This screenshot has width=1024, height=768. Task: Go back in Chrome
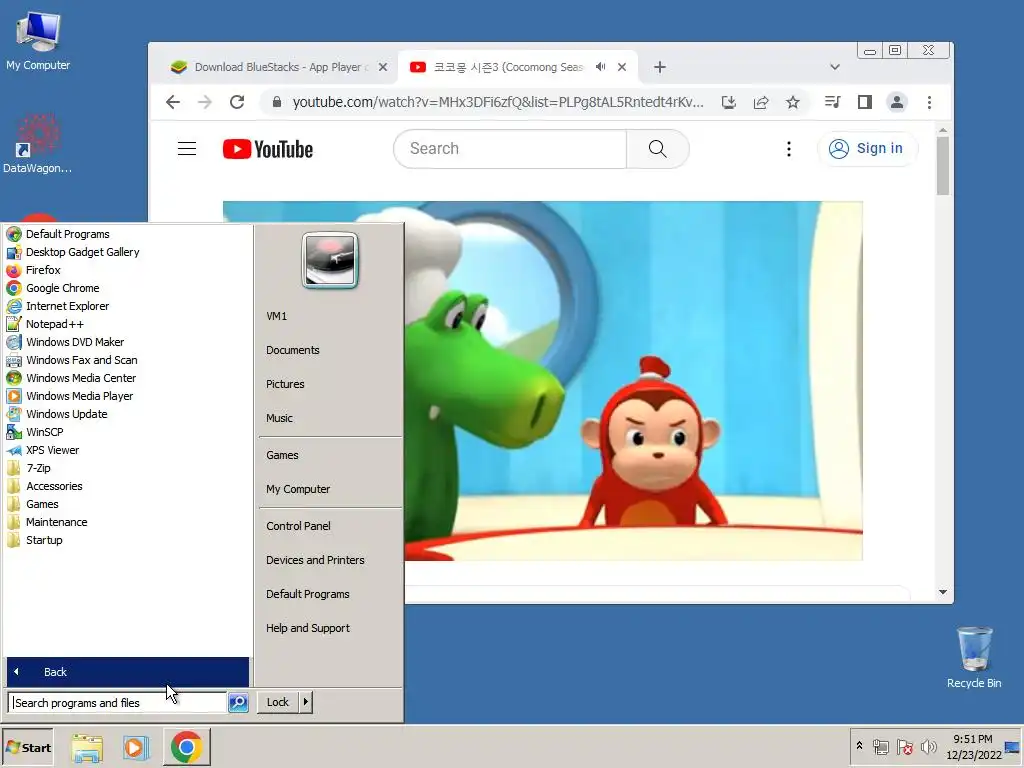pos(172,102)
